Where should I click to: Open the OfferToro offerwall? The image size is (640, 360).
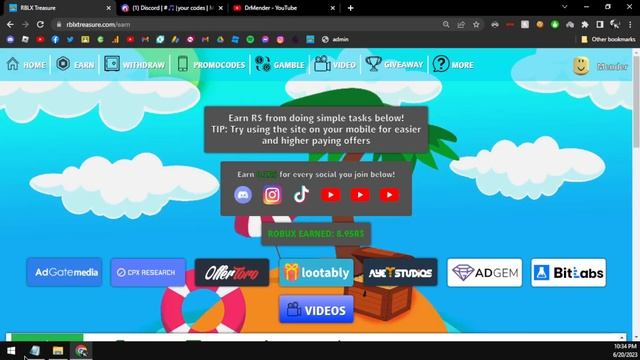[232, 272]
